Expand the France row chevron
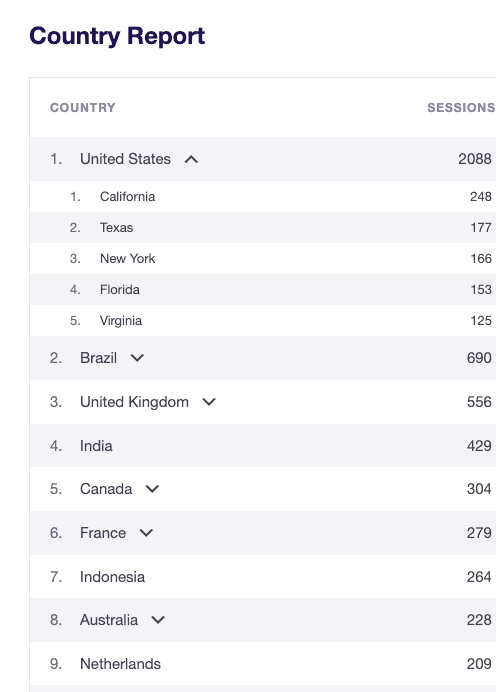The width and height of the screenshot is (496, 692). click(x=146, y=533)
